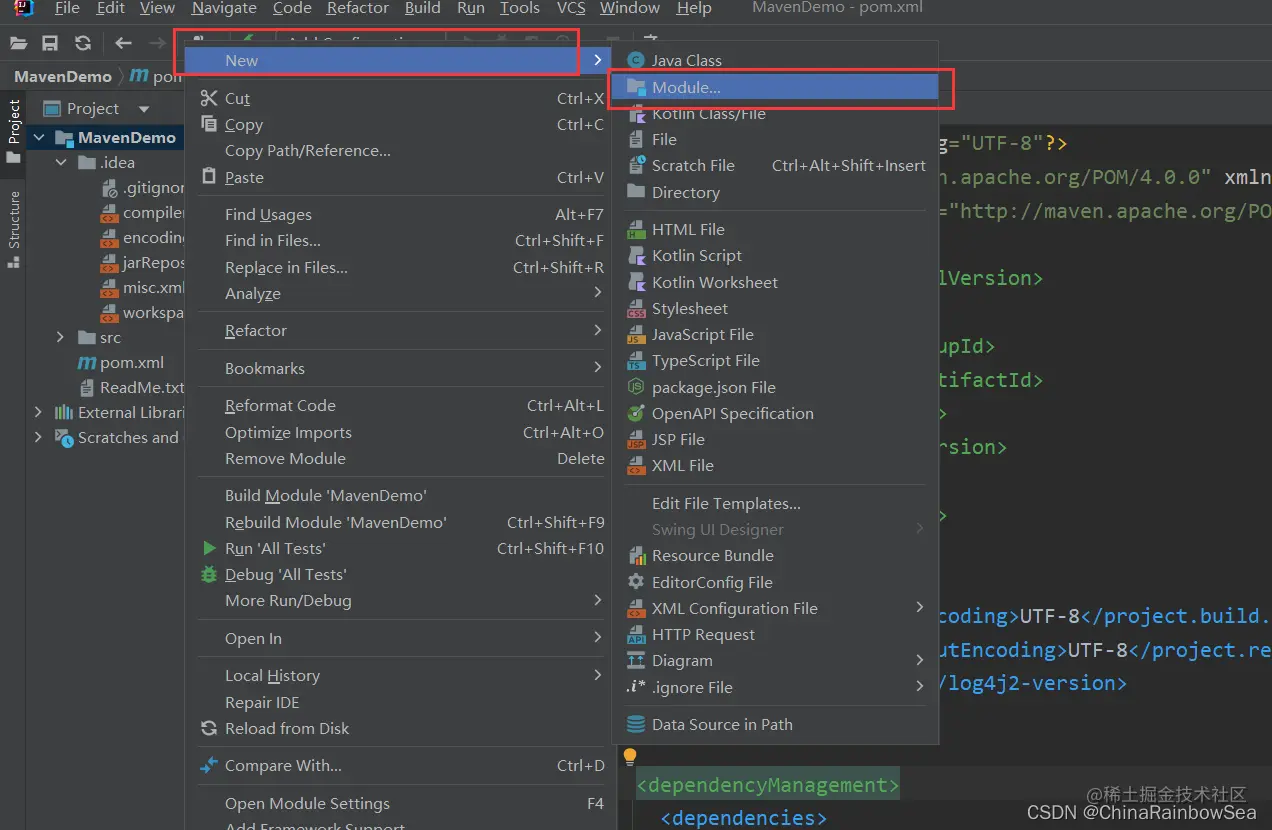Click the EditorConfig File gear icon

tap(635, 582)
